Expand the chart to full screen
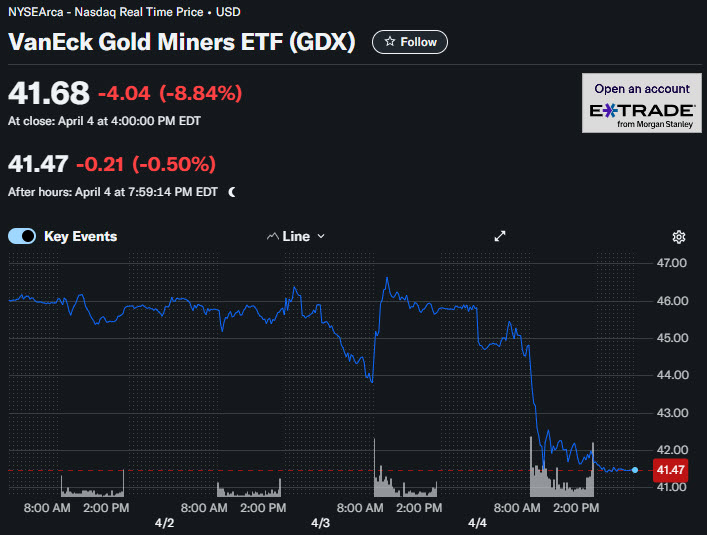707x535 pixels. coord(500,237)
